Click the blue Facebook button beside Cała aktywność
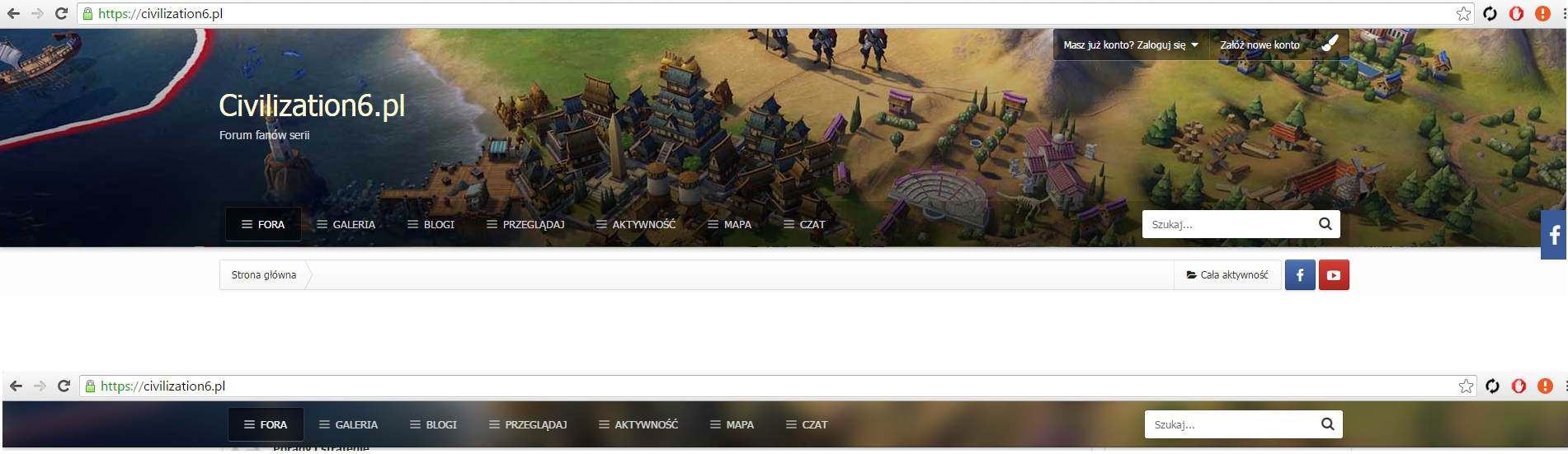The image size is (1568, 454). coord(1300,275)
